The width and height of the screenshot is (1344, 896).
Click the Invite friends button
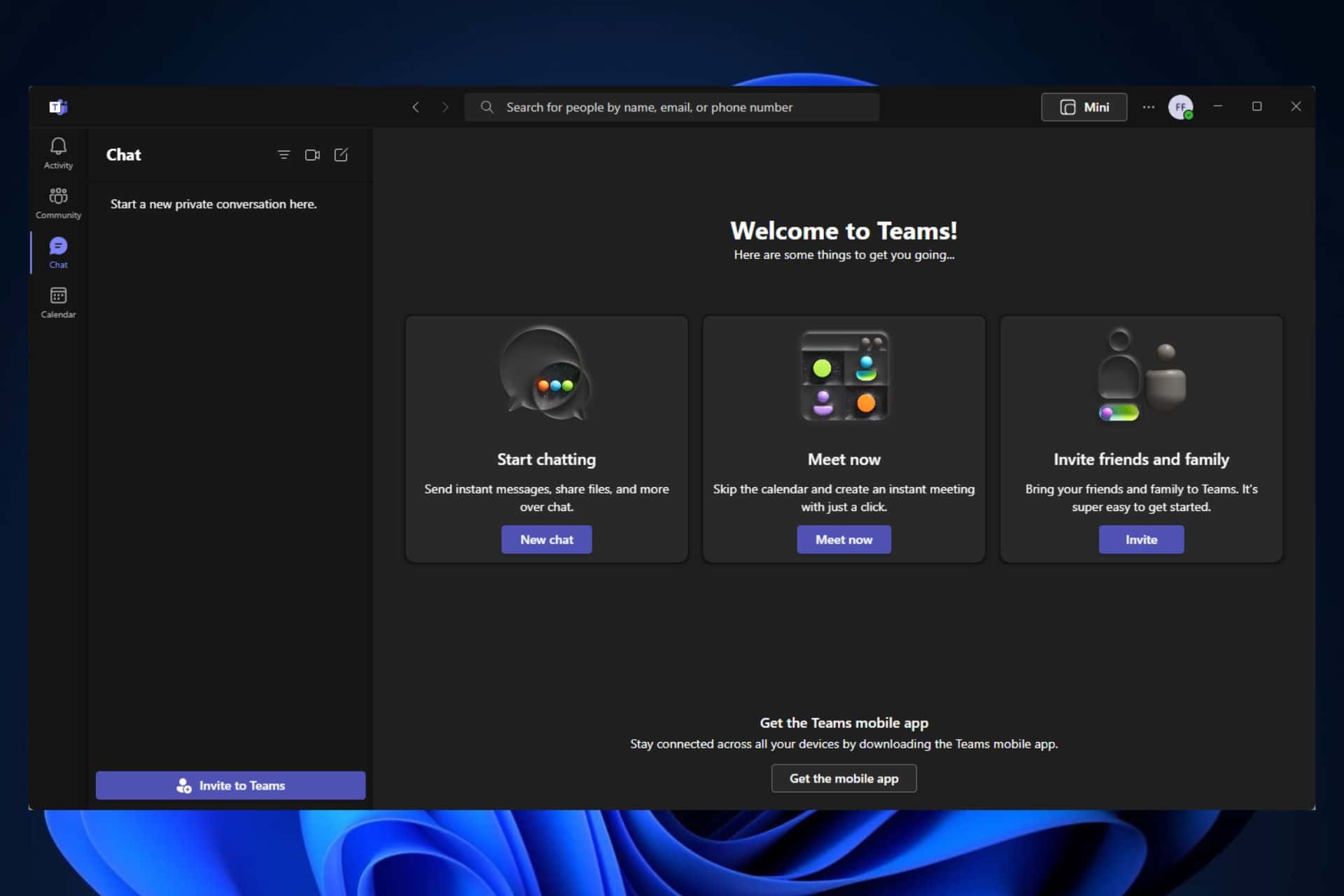point(1141,539)
